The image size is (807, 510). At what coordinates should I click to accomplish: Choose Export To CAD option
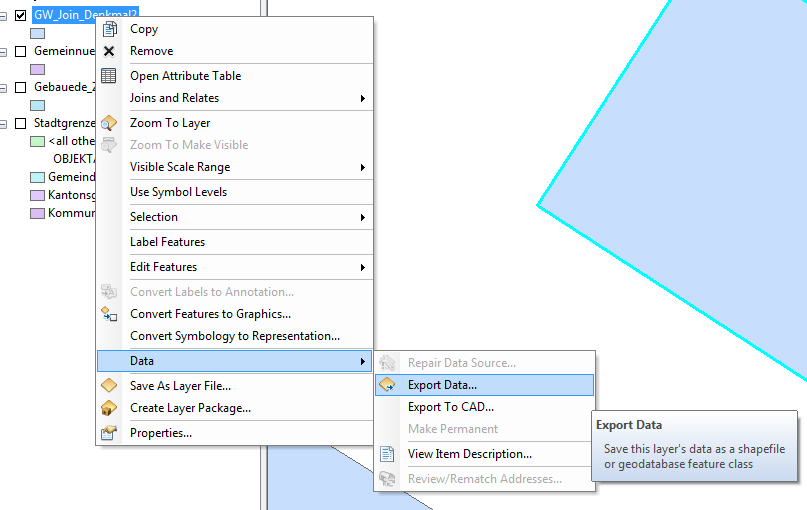(x=450, y=407)
